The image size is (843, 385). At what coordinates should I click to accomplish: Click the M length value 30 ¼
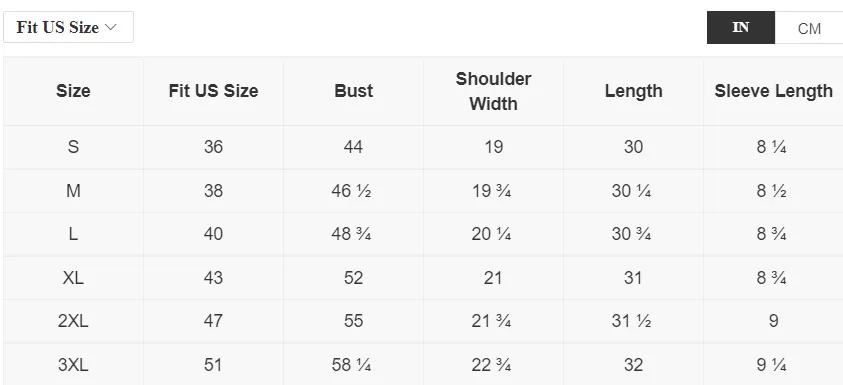click(x=631, y=190)
